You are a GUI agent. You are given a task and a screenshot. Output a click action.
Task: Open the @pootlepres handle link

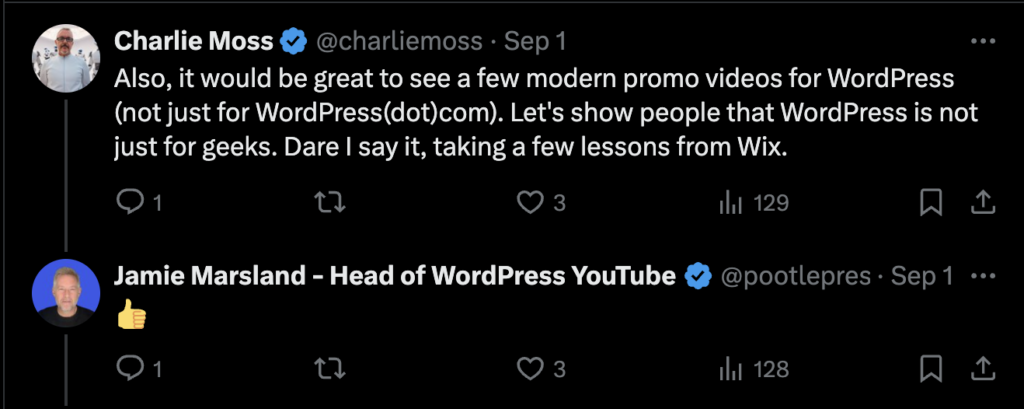coord(795,276)
